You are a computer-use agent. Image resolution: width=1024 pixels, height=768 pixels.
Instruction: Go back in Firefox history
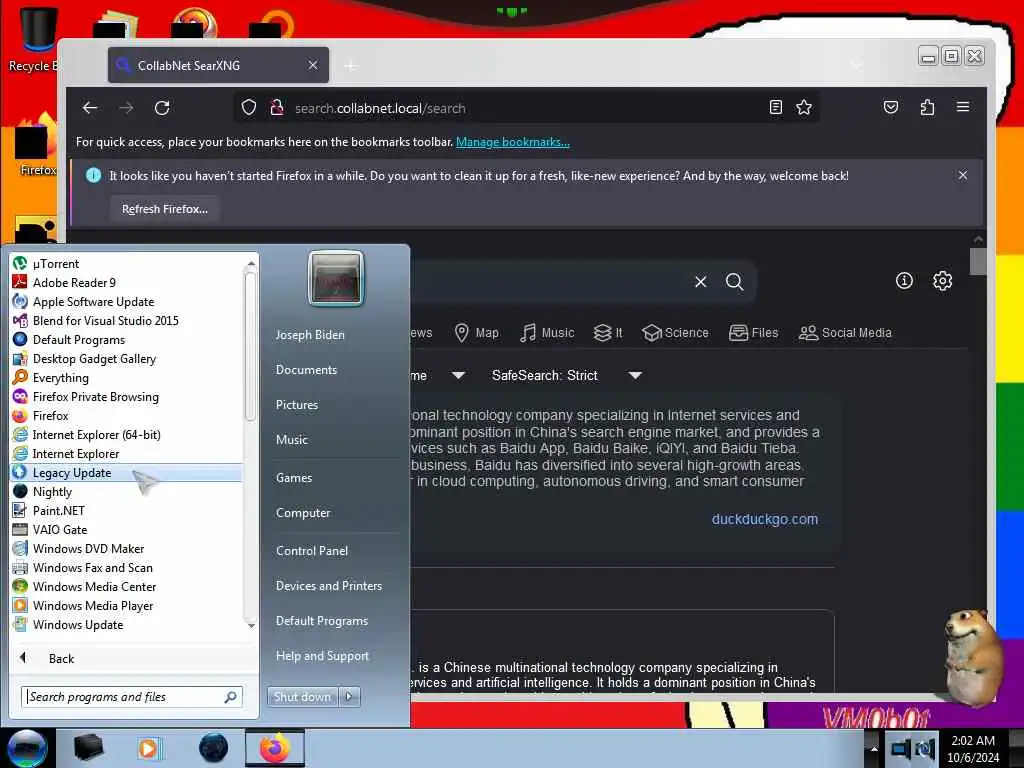click(x=90, y=108)
